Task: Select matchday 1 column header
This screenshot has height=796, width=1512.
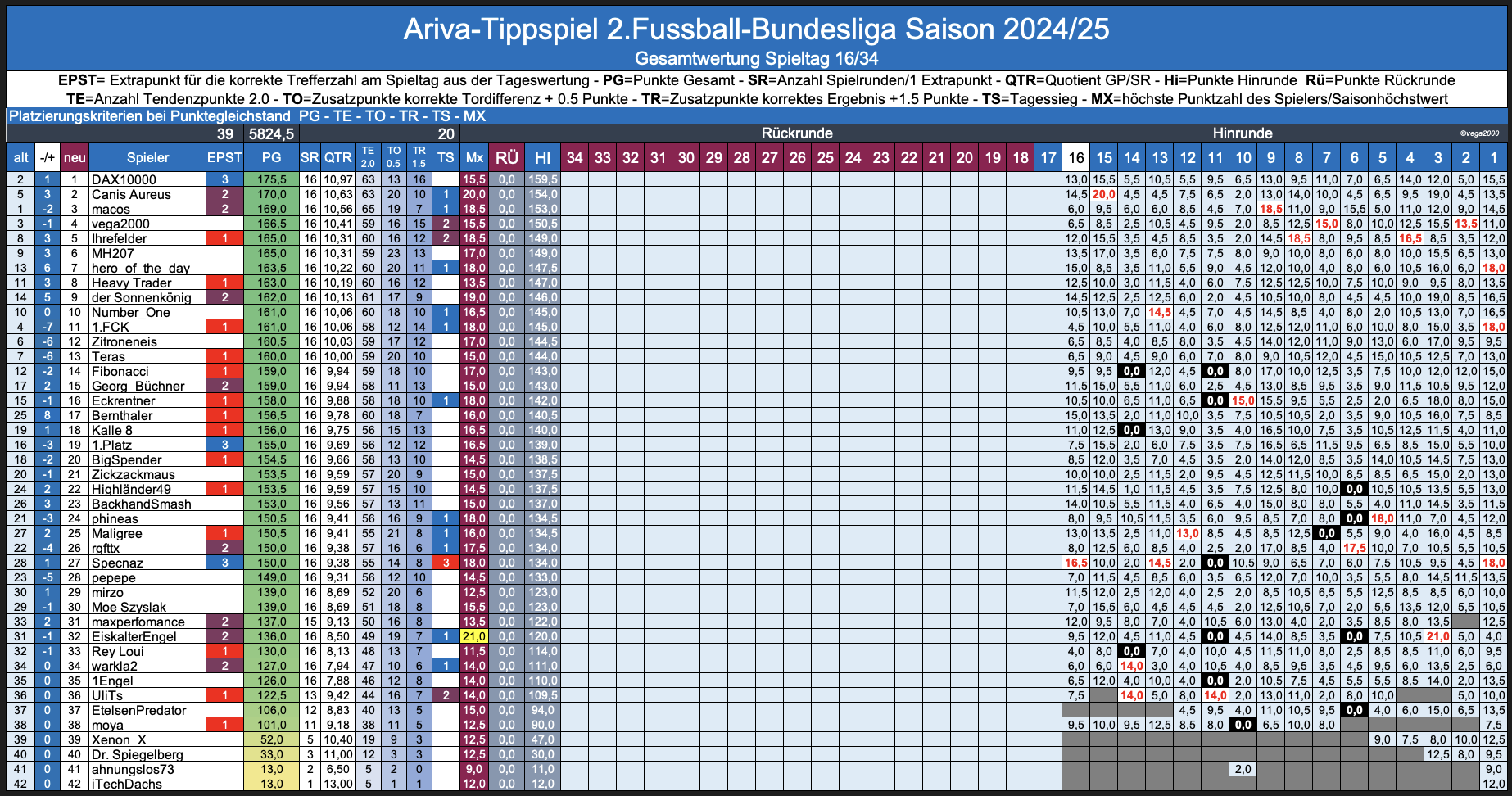Action: pyautogui.click(x=1494, y=158)
